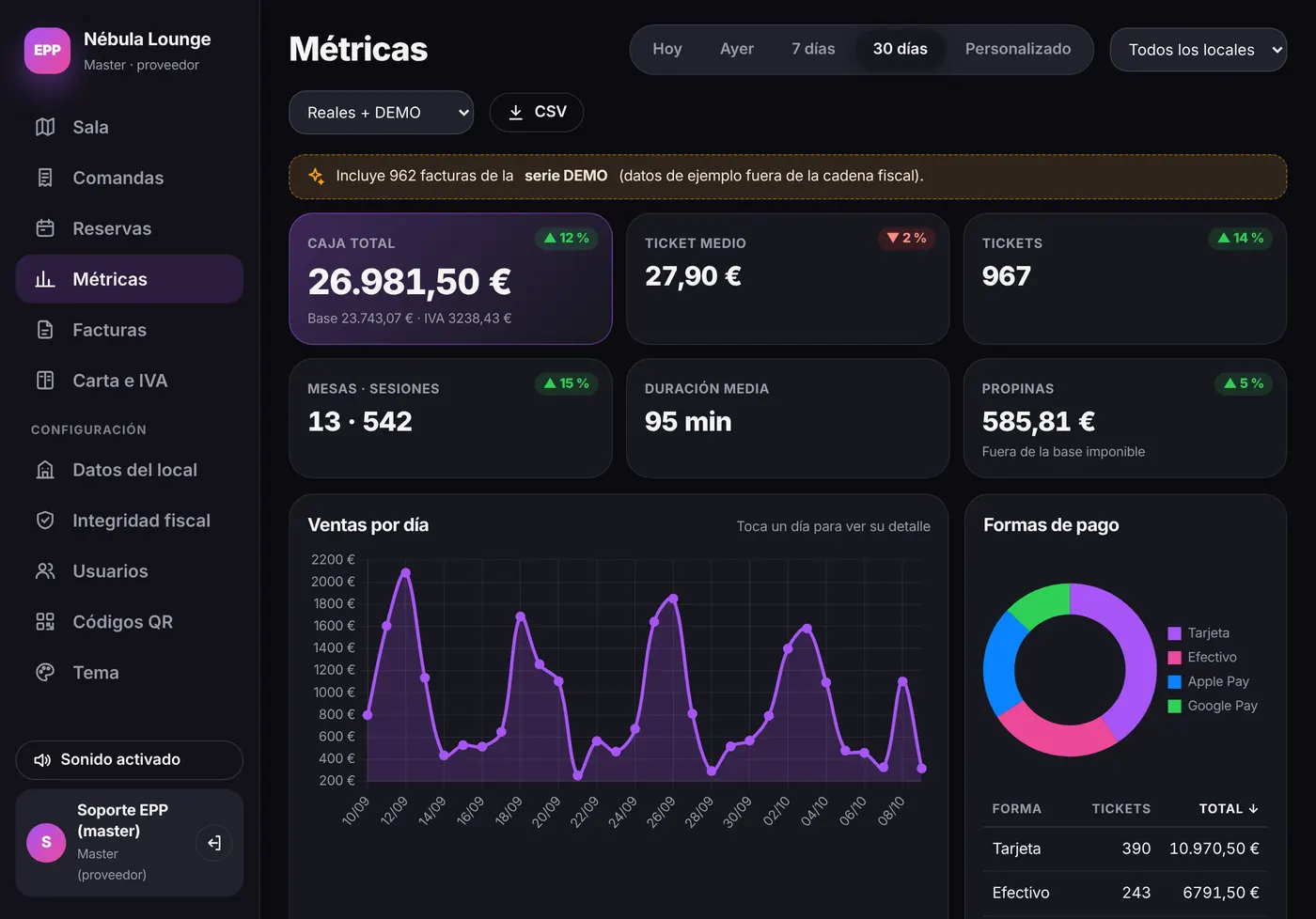Click the EPP logo badge

click(x=47, y=51)
